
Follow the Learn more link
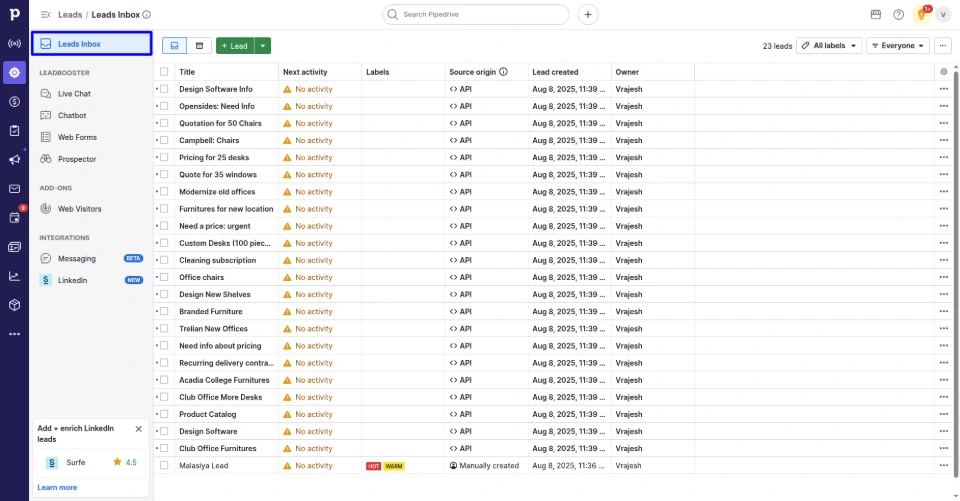coord(57,487)
